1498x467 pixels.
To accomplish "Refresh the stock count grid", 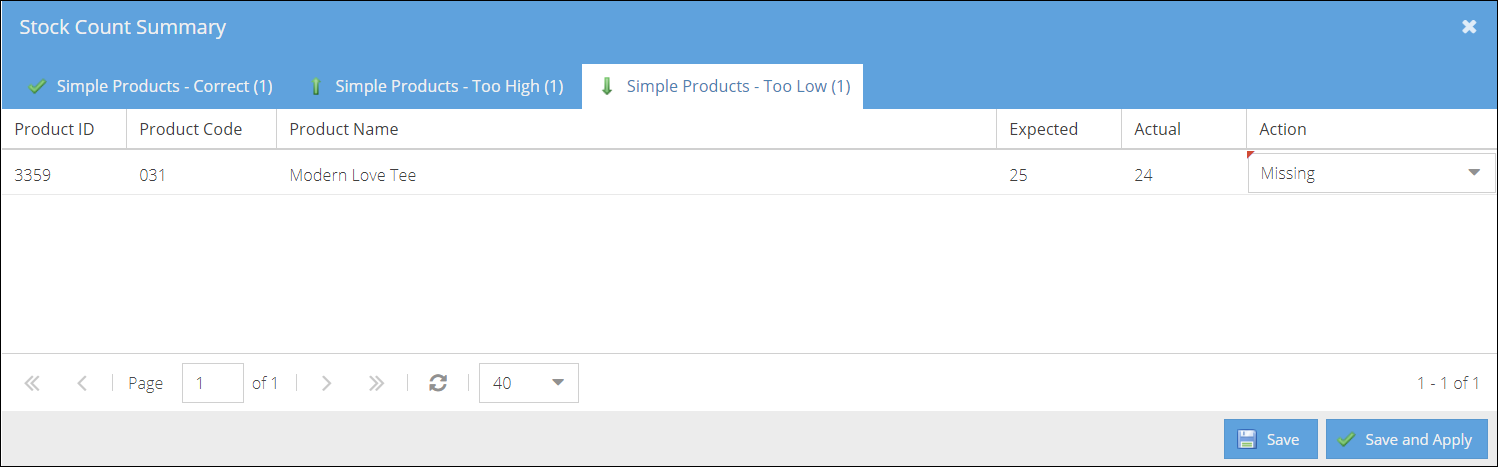I will (x=438, y=383).
